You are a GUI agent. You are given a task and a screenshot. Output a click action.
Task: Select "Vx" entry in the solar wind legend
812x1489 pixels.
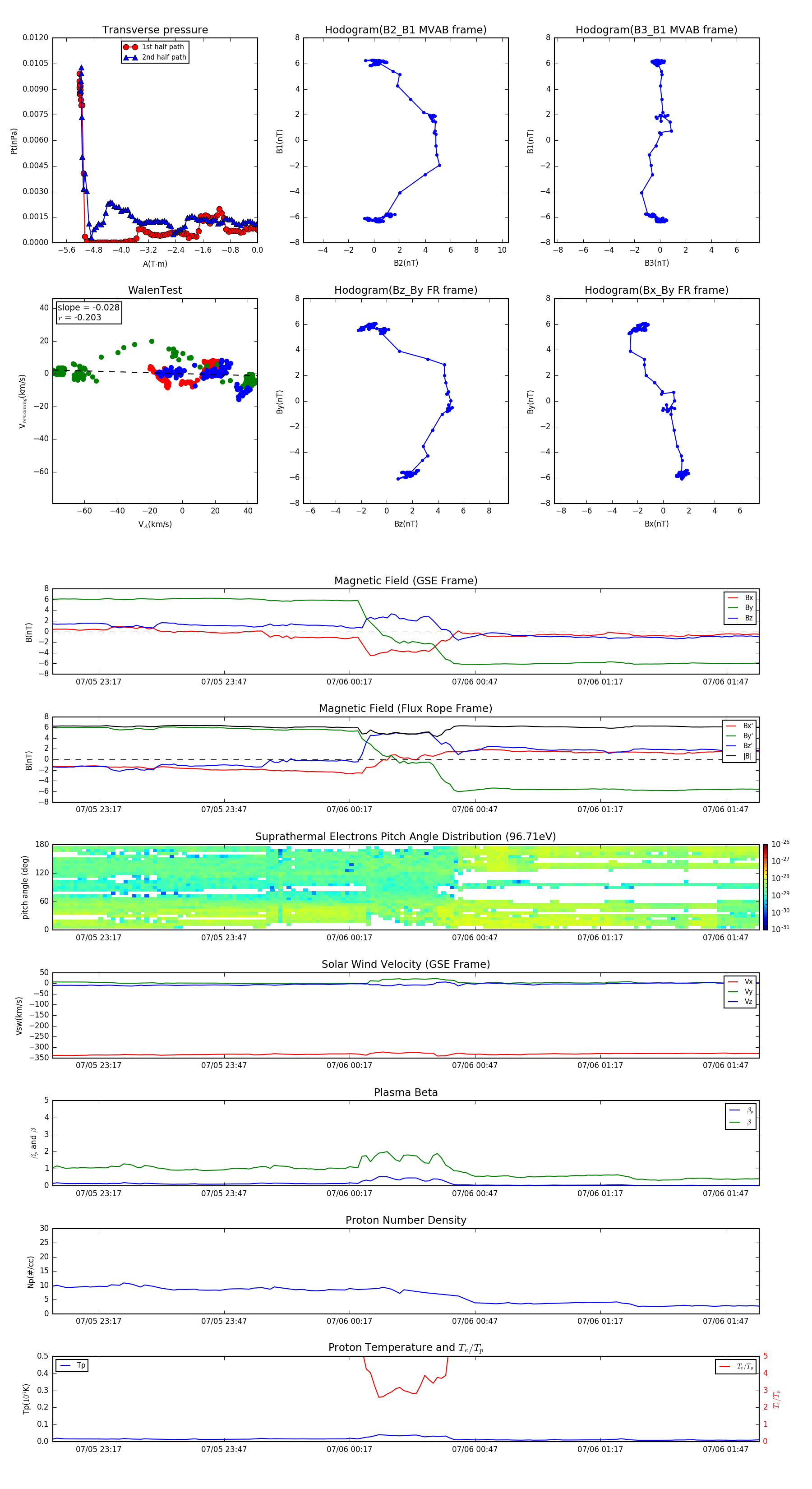pyautogui.click(x=741, y=981)
